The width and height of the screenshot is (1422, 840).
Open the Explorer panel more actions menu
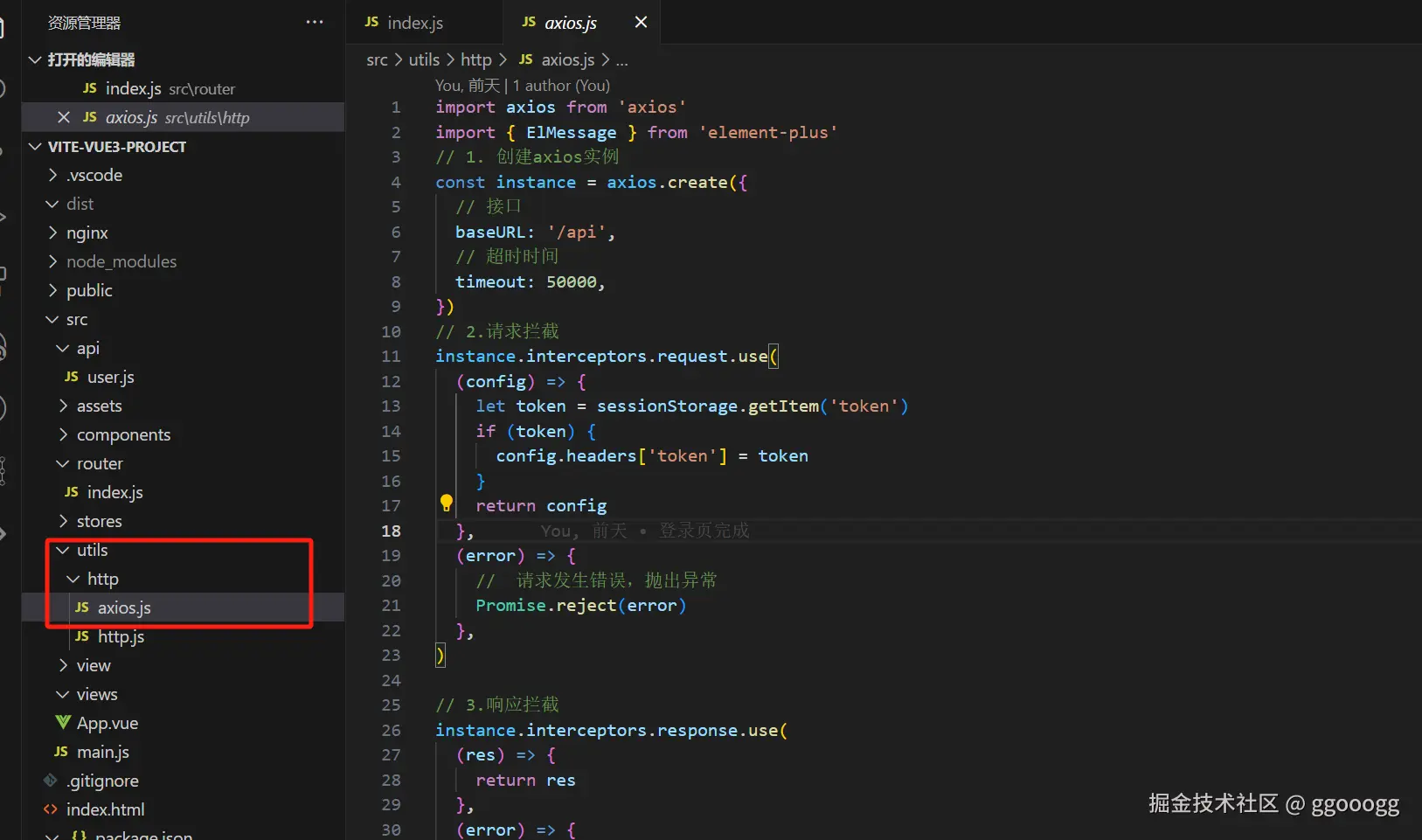[315, 22]
